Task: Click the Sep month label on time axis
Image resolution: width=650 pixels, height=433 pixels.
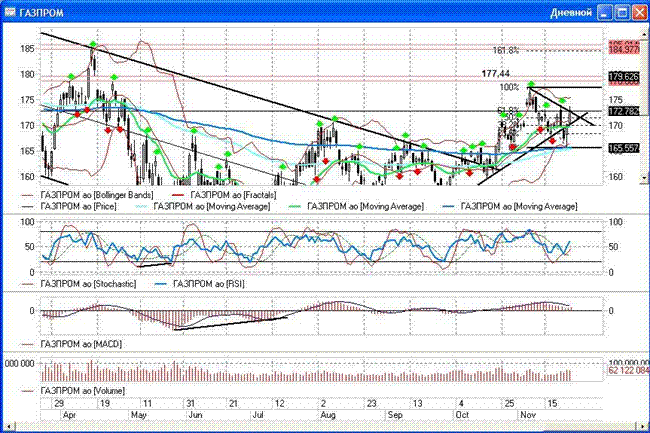Action: point(395,415)
